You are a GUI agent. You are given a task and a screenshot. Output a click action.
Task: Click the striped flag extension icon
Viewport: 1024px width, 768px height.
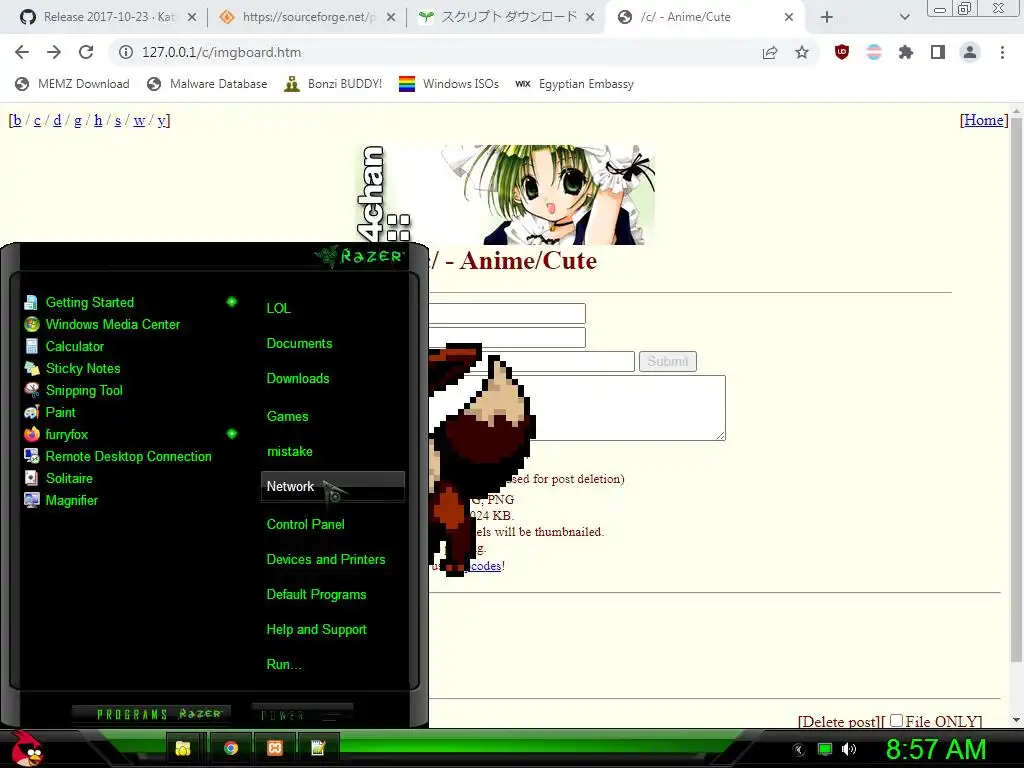click(874, 52)
